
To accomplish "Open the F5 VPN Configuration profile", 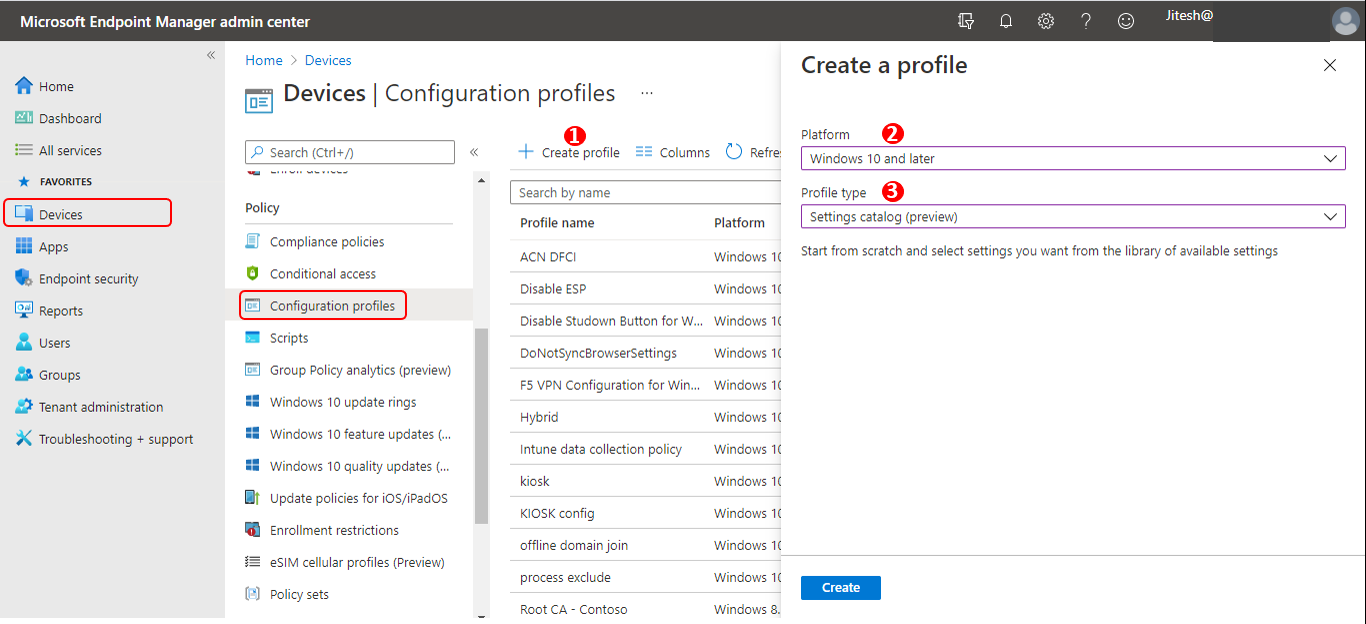I will click(x=610, y=385).
